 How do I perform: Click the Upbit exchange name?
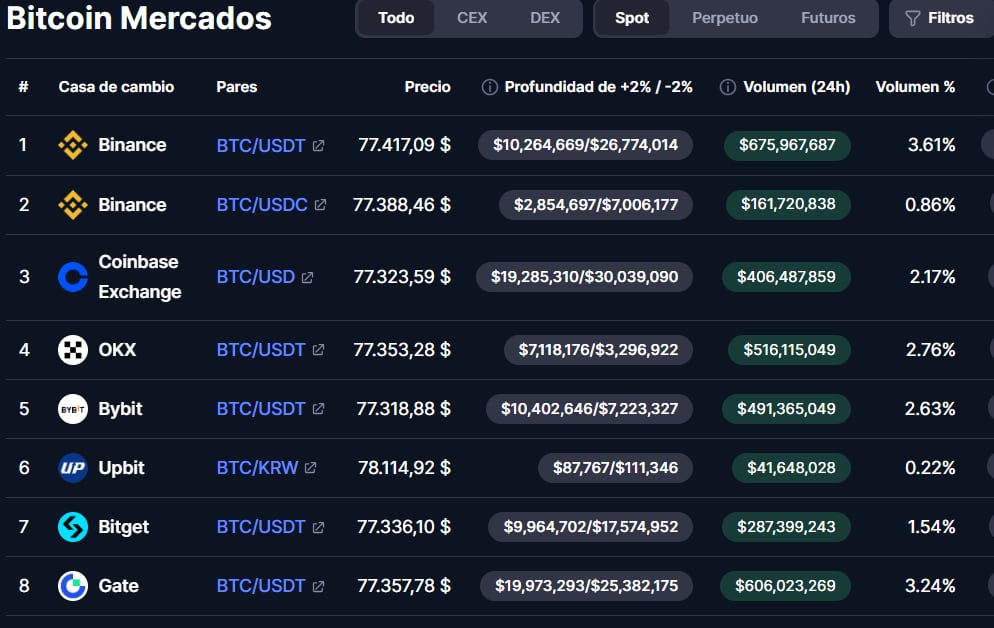point(121,468)
